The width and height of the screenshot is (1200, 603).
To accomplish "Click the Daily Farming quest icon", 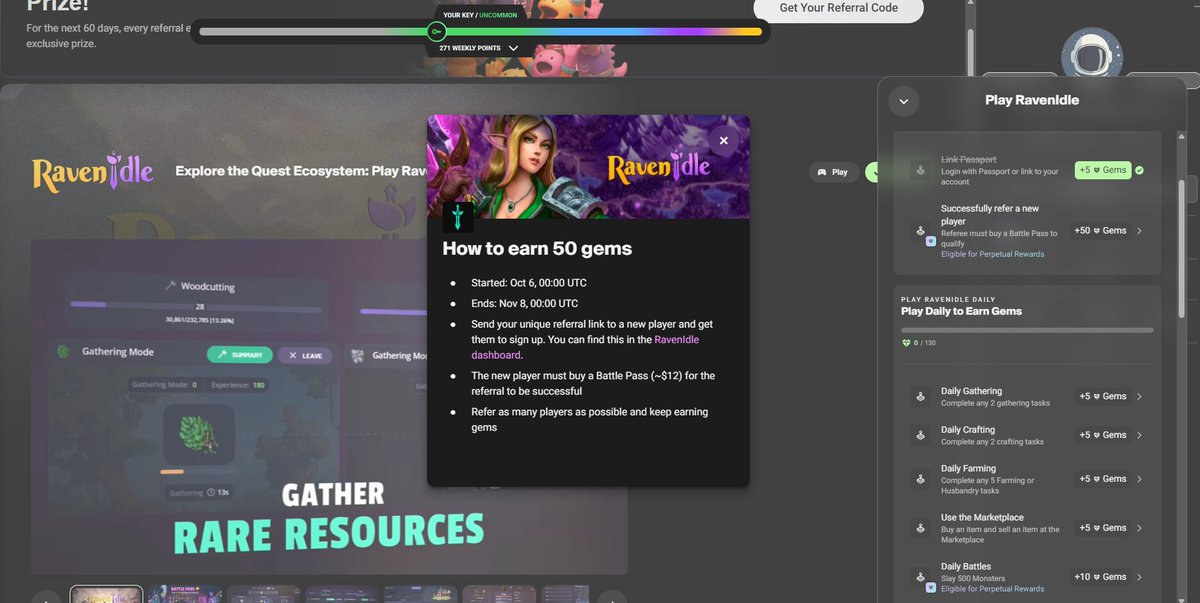I will pos(919,480).
